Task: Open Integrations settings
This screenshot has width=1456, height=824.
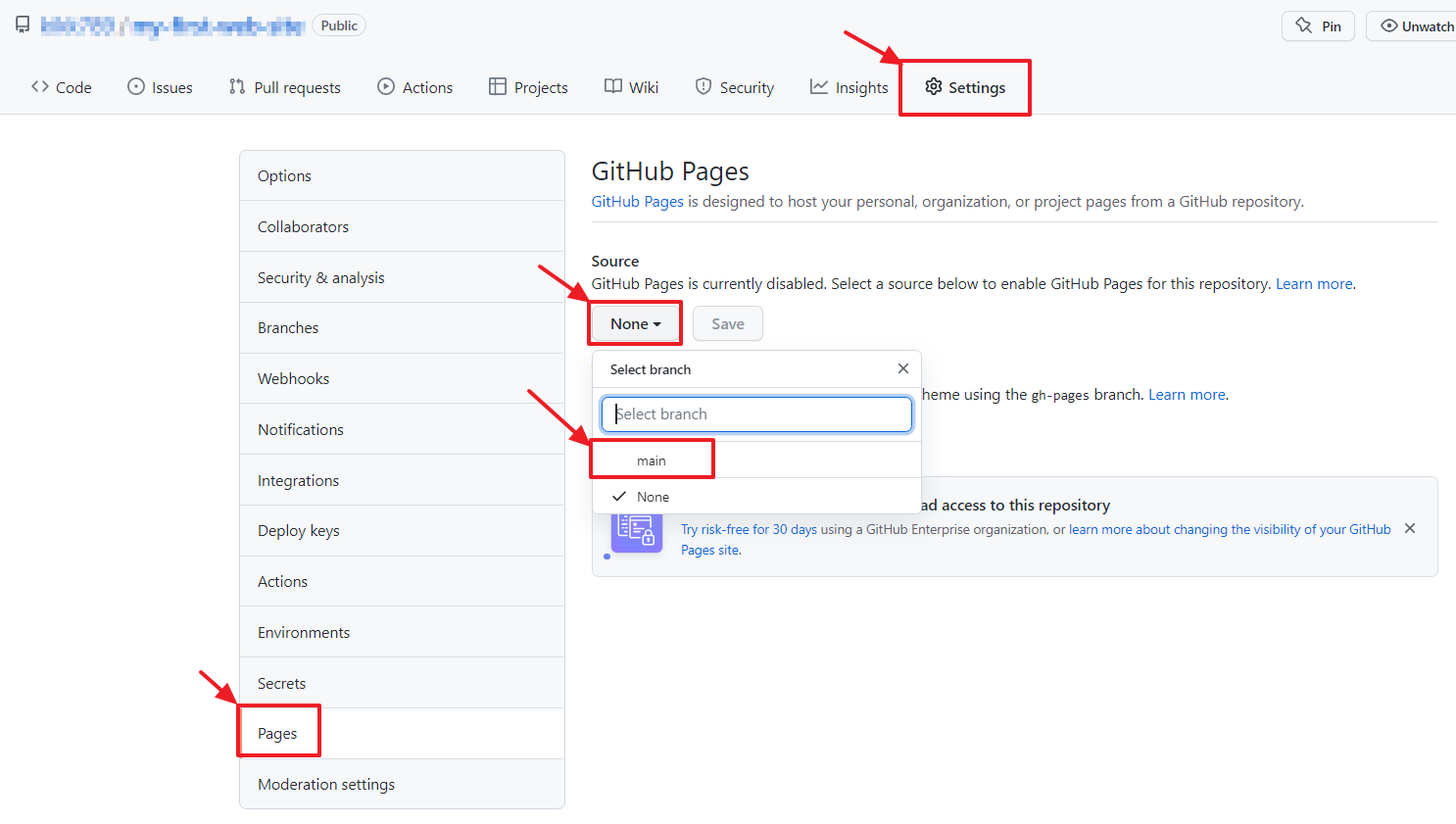Action: tap(402, 480)
